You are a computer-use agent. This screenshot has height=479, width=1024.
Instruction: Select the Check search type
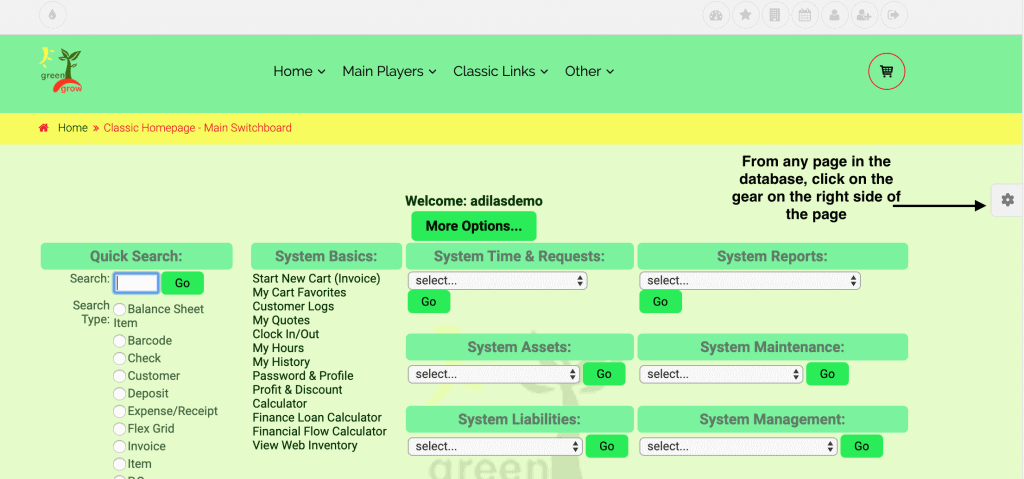click(120, 358)
